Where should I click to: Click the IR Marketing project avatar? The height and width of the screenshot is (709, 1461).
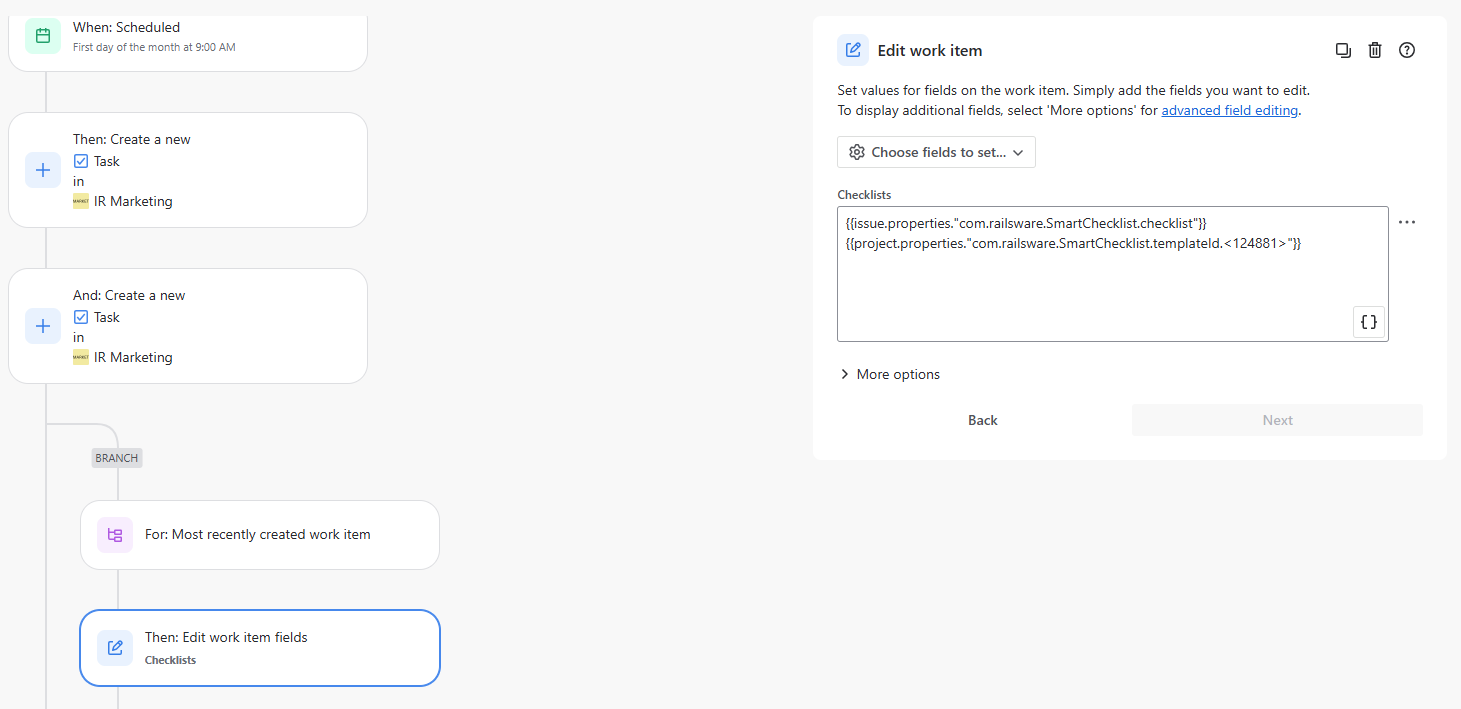click(80, 201)
